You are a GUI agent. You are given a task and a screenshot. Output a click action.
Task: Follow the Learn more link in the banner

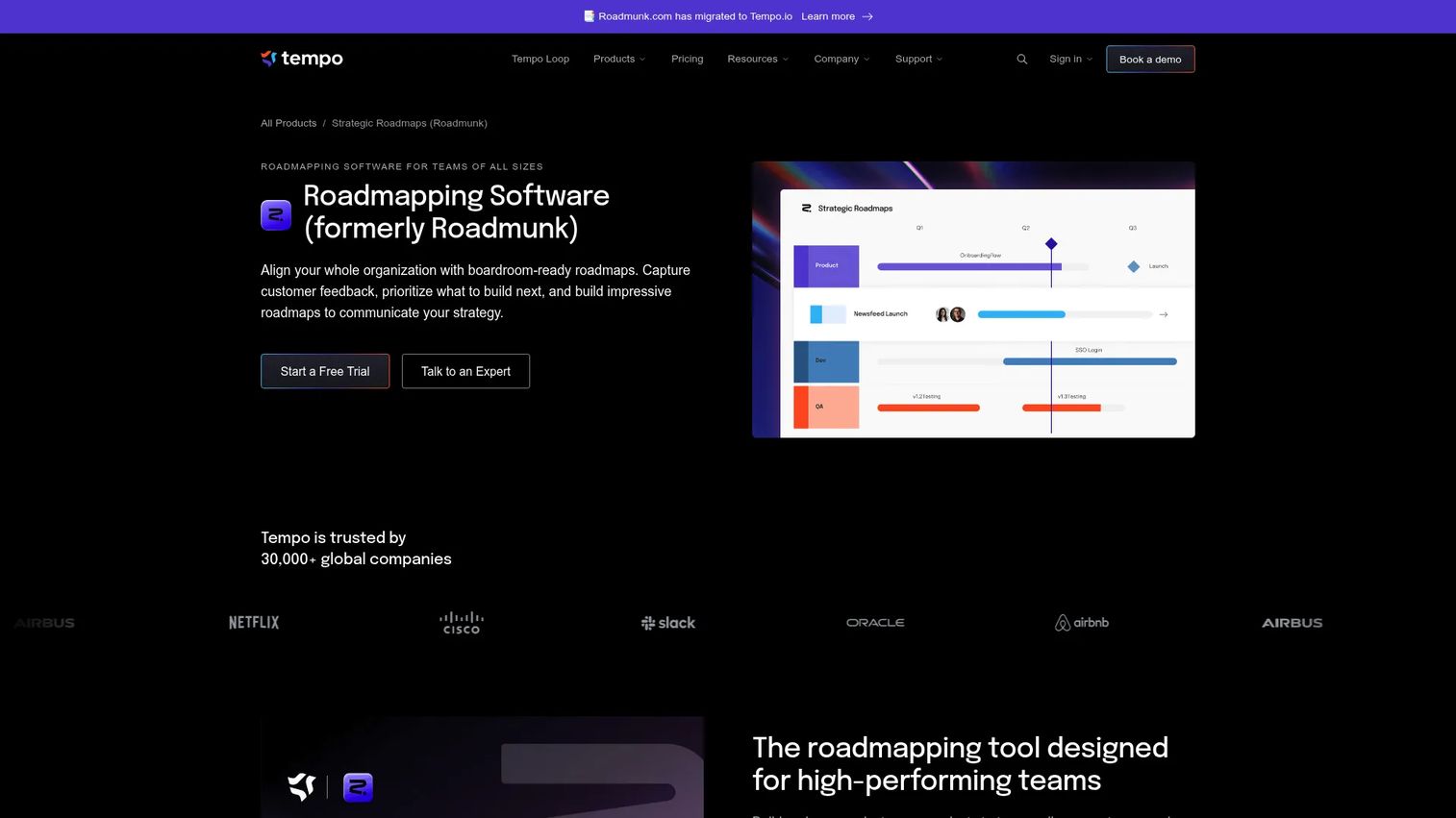point(828,16)
